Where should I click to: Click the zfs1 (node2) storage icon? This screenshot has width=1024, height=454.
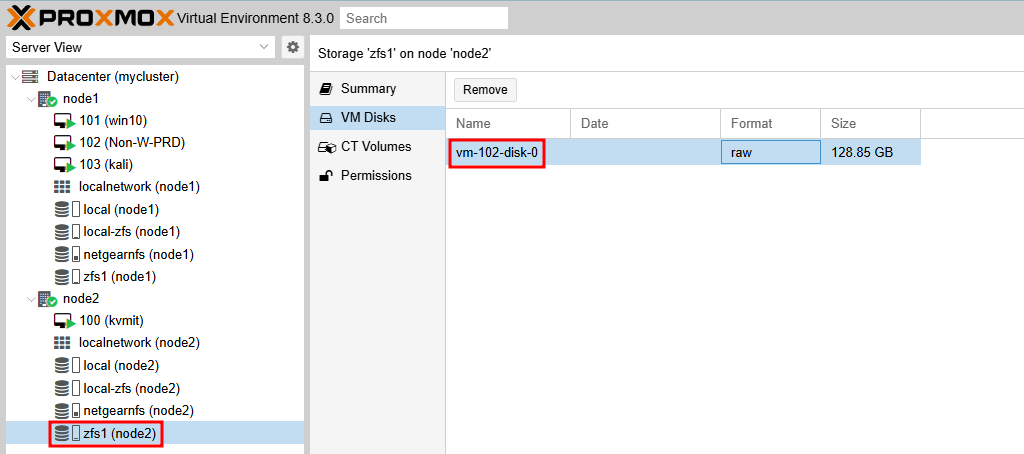point(67,433)
